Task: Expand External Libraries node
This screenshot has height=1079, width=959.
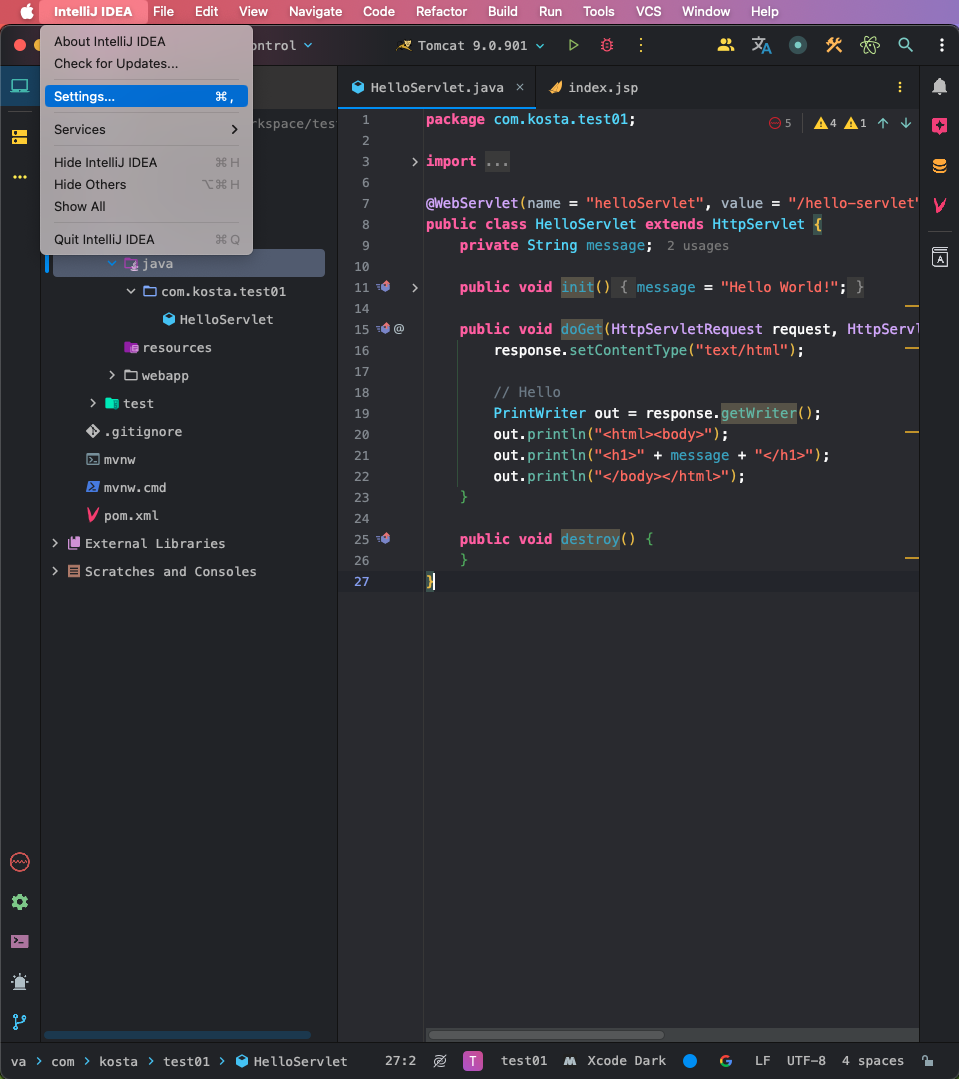Action: 55,544
